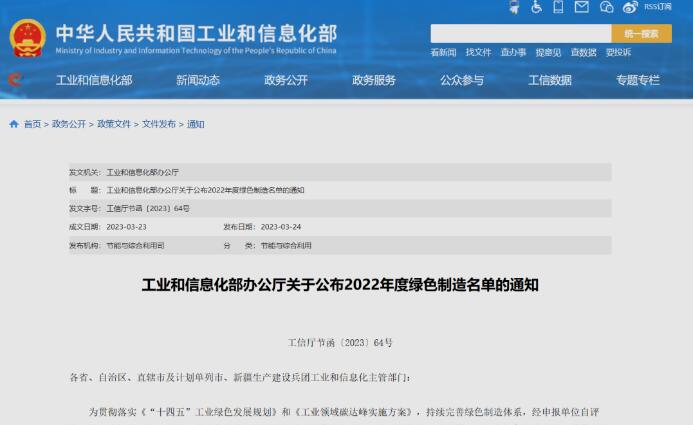Open the 新闻动态 navigation menu
Image resolution: width=693 pixels, height=425 pixels.
tap(198, 81)
